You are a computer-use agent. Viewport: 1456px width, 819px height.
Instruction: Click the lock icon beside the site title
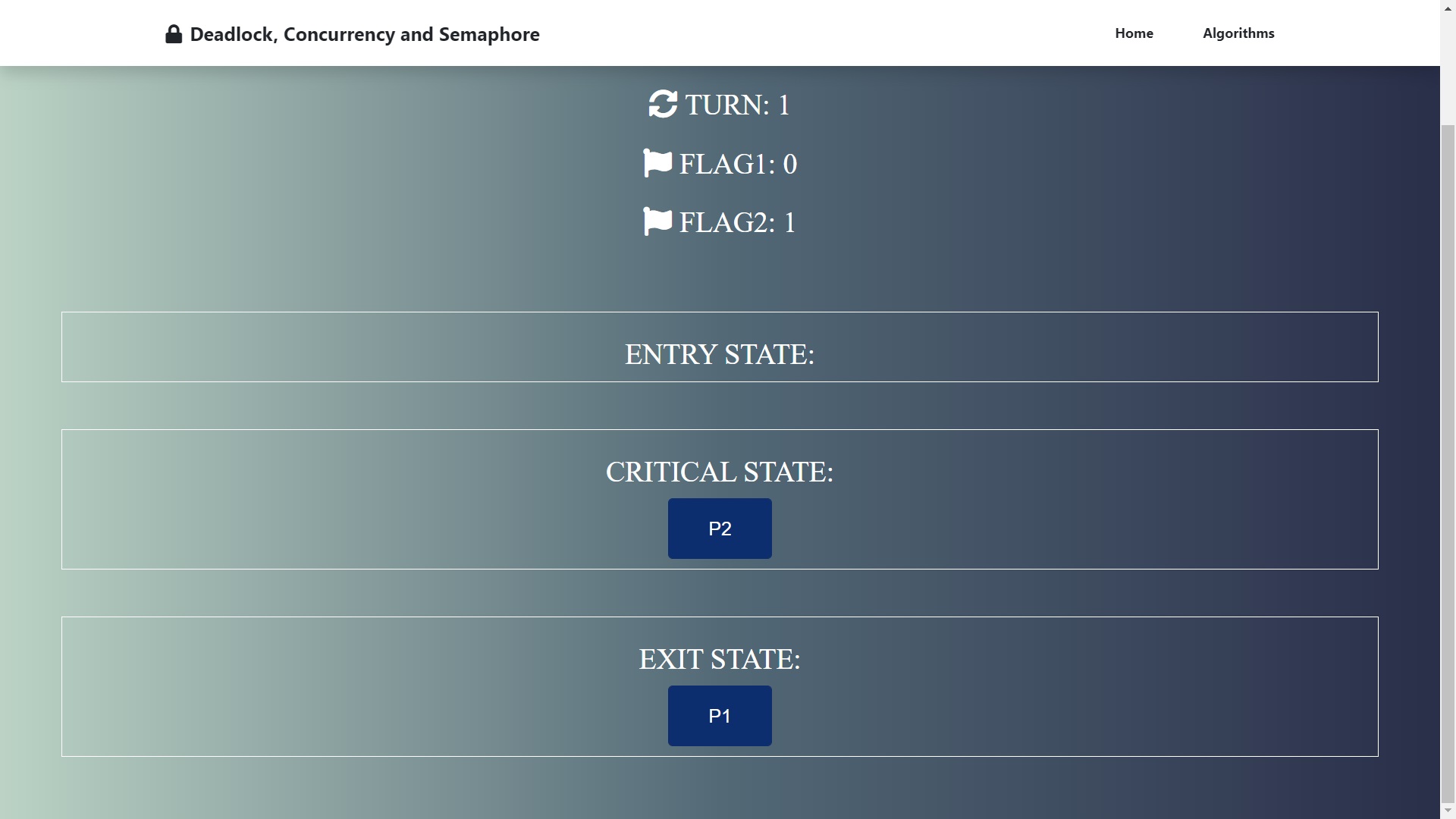pos(174,34)
